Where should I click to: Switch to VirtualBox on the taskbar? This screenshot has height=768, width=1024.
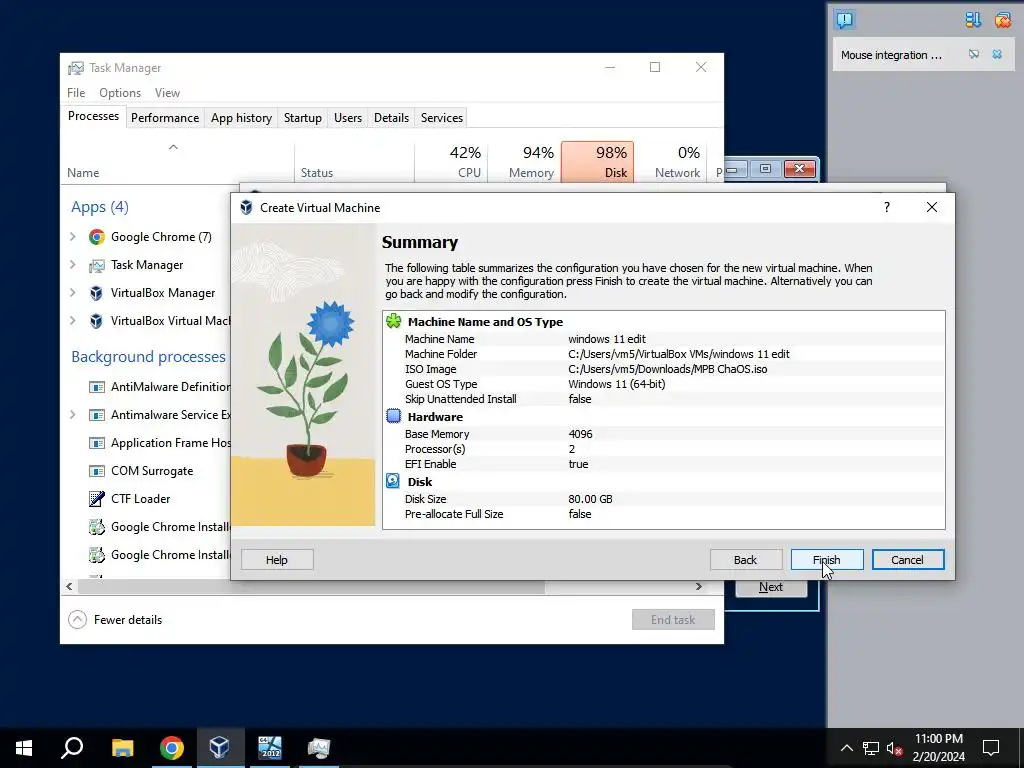point(219,748)
